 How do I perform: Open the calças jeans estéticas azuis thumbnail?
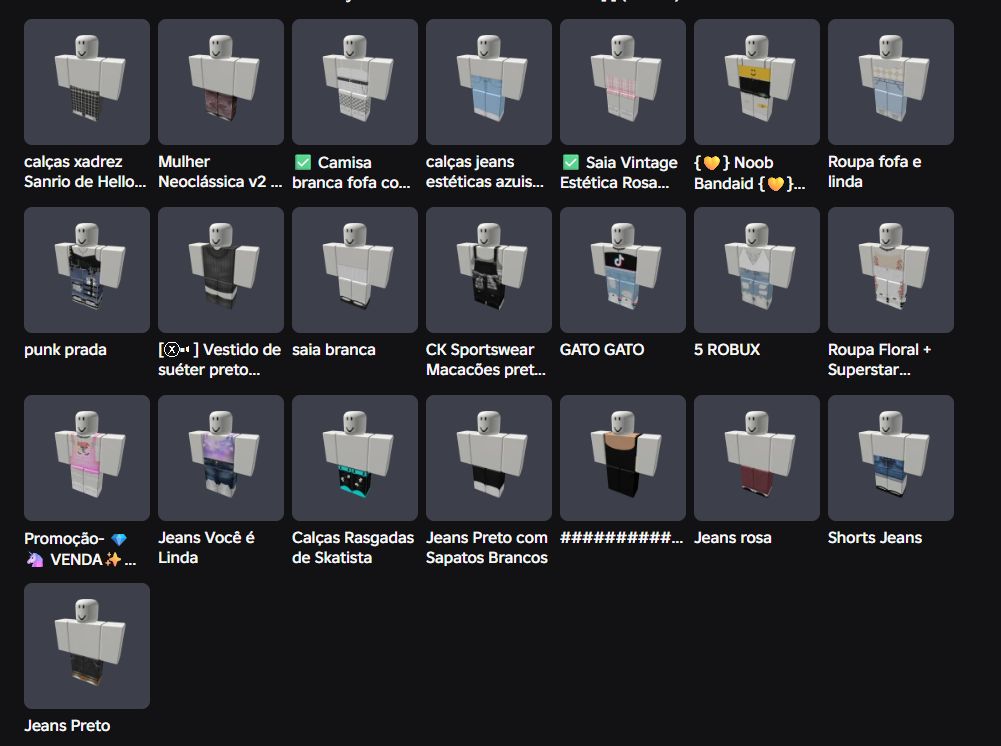(489, 82)
